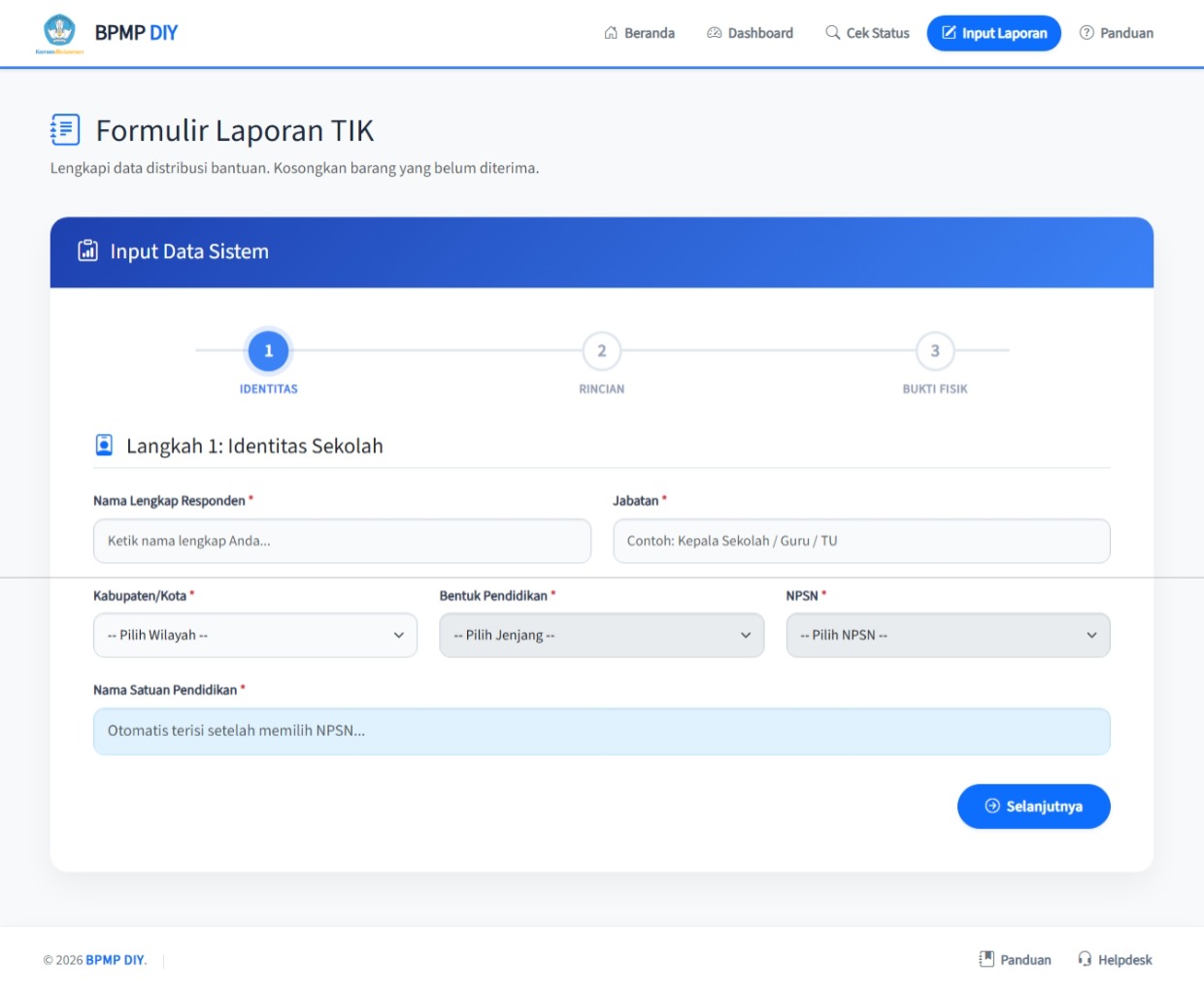
Task: Select step 1 Identitas circle
Action: pos(269,350)
